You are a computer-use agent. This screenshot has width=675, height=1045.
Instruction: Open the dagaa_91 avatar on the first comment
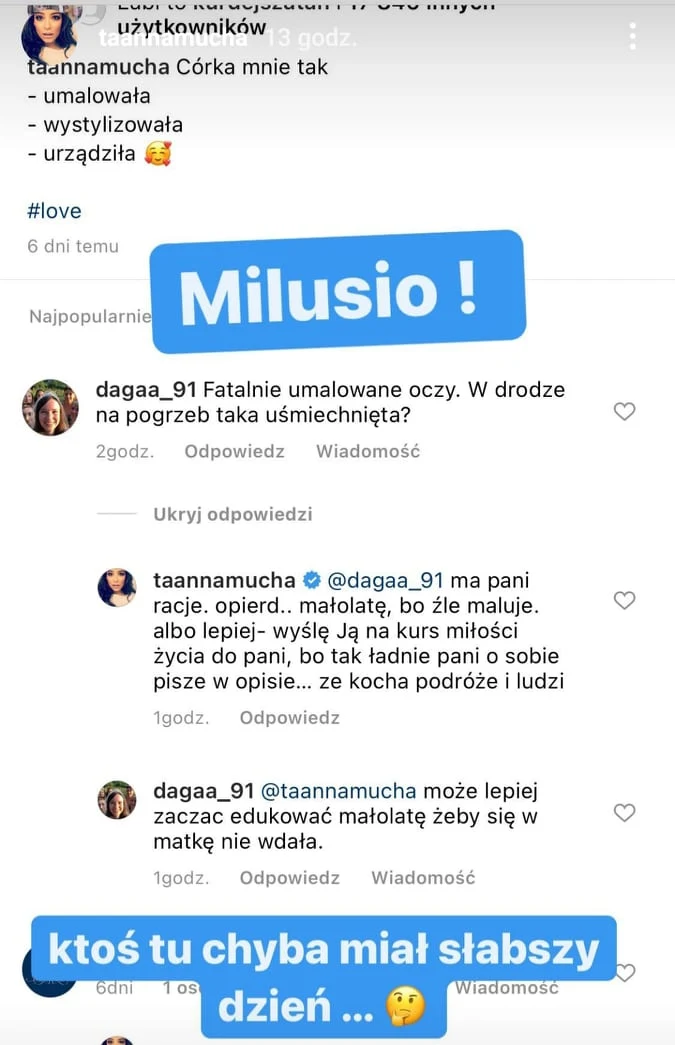50,408
